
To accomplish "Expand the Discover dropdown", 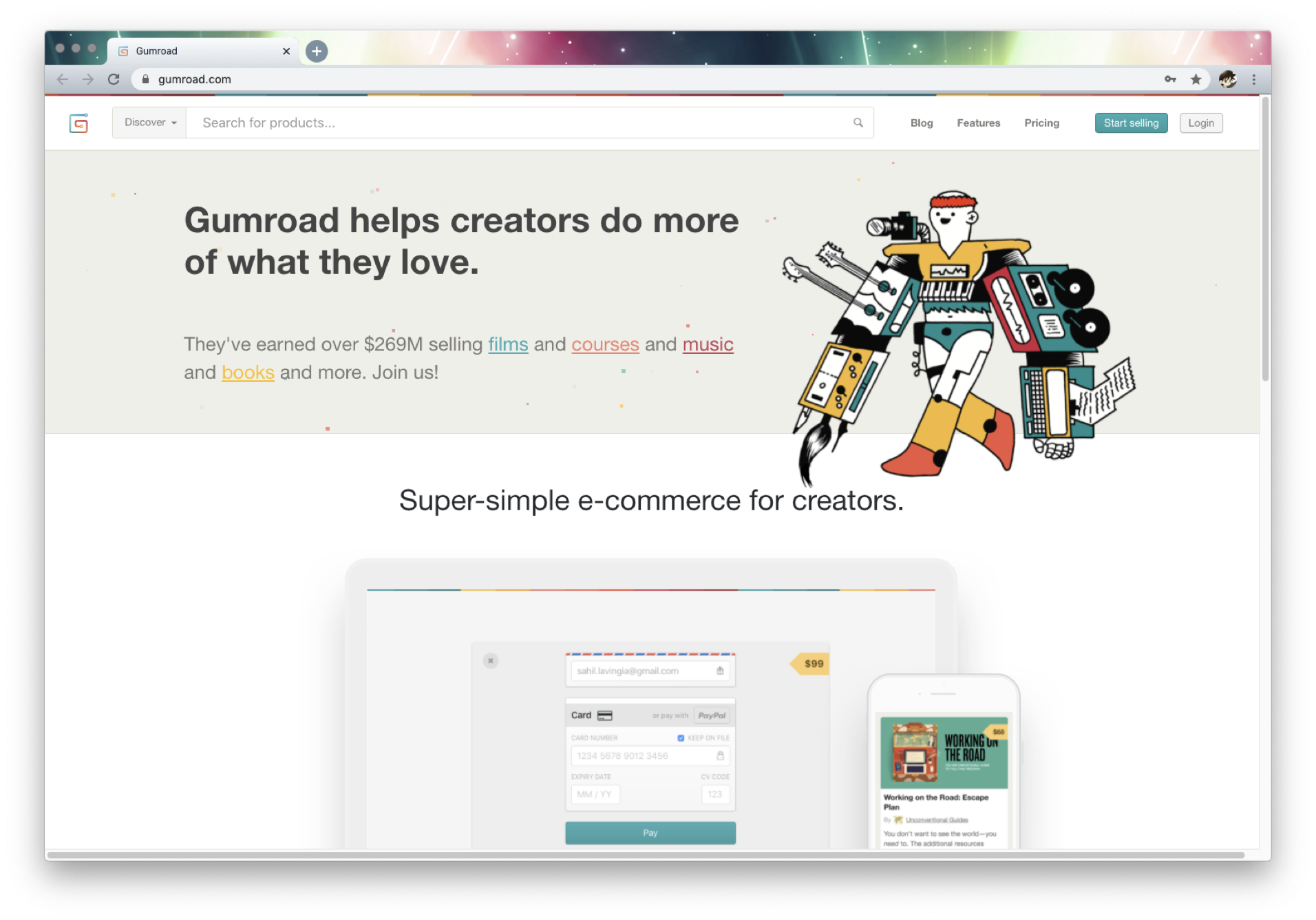I will pyautogui.click(x=149, y=123).
